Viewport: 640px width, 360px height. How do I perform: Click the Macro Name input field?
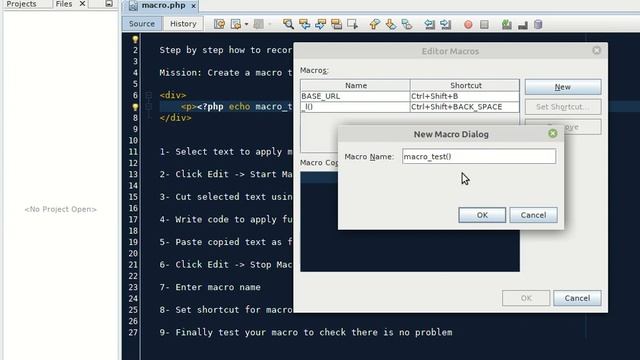pos(479,156)
